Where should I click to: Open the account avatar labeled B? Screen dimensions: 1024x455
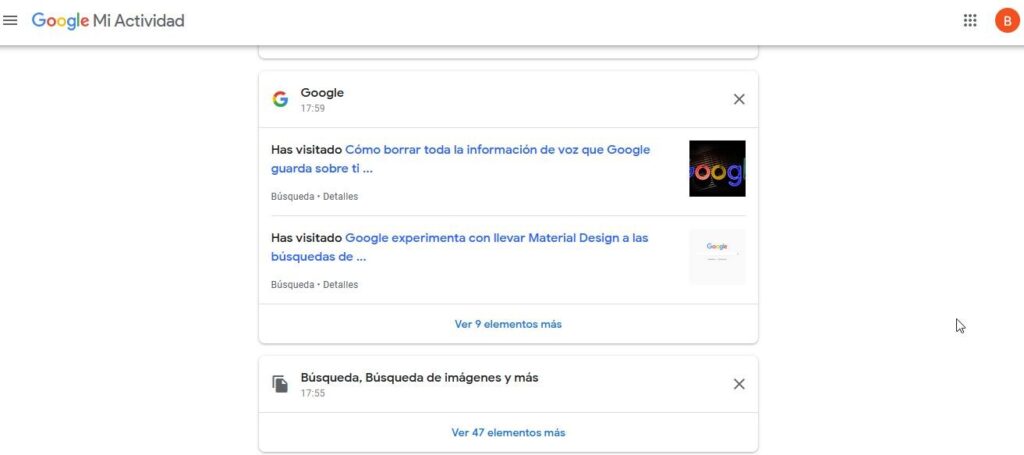[1007, 20]
